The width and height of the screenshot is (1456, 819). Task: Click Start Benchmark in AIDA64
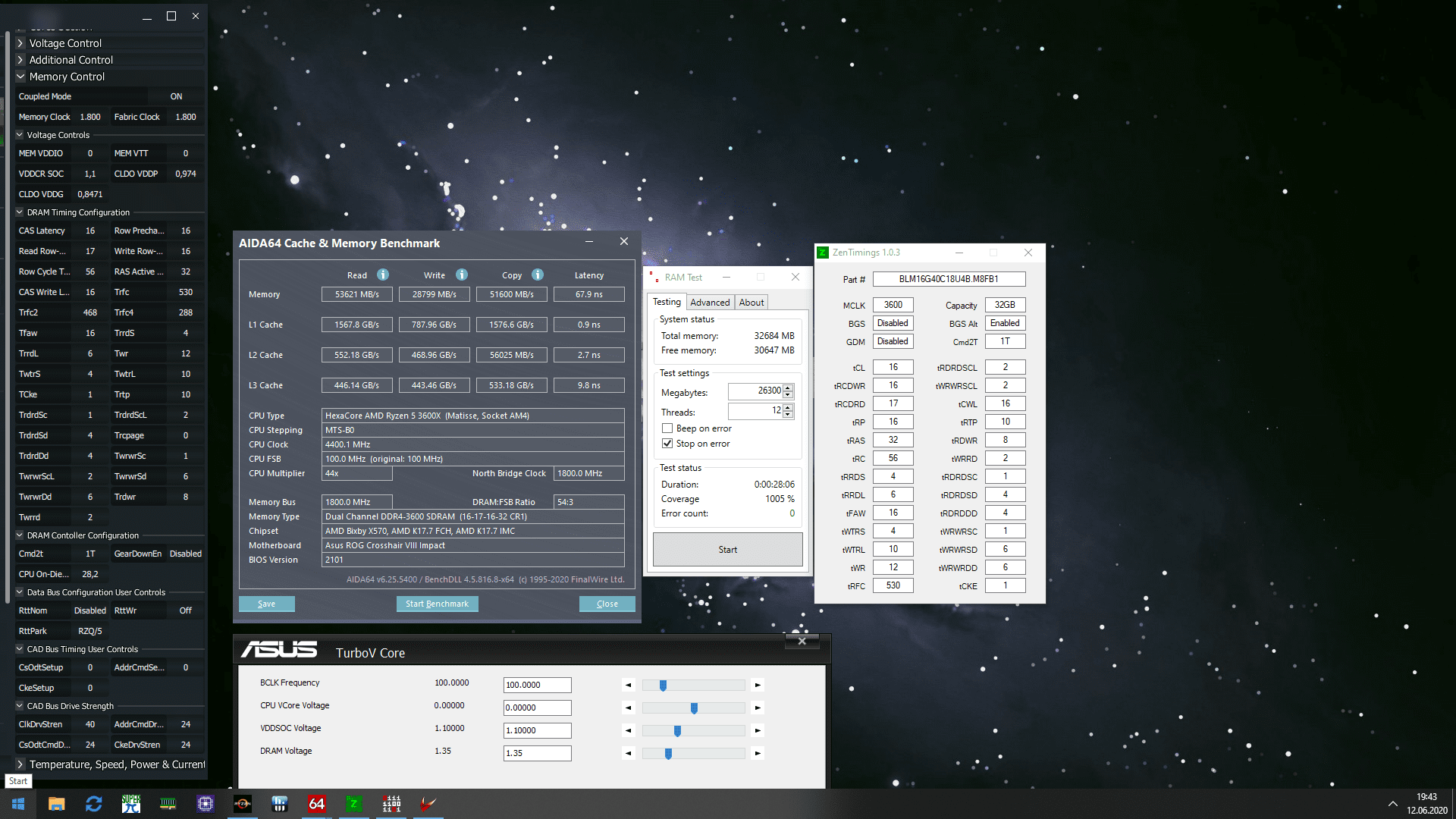click(437, 604)
